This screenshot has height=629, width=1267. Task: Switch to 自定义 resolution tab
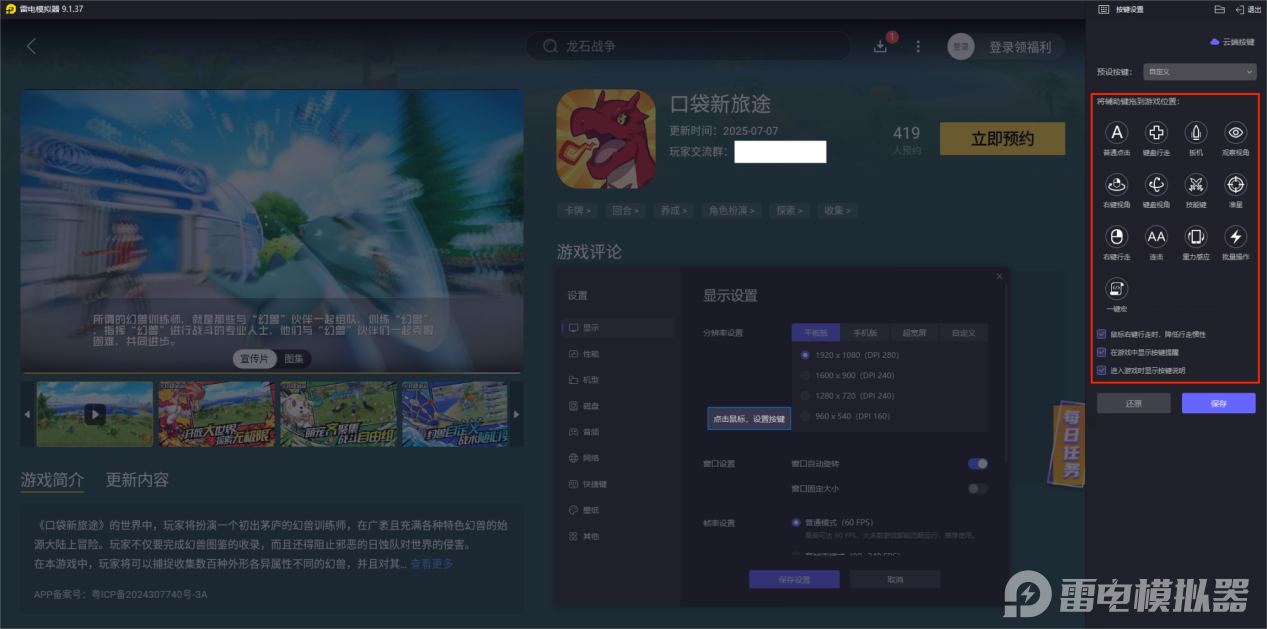963,332
